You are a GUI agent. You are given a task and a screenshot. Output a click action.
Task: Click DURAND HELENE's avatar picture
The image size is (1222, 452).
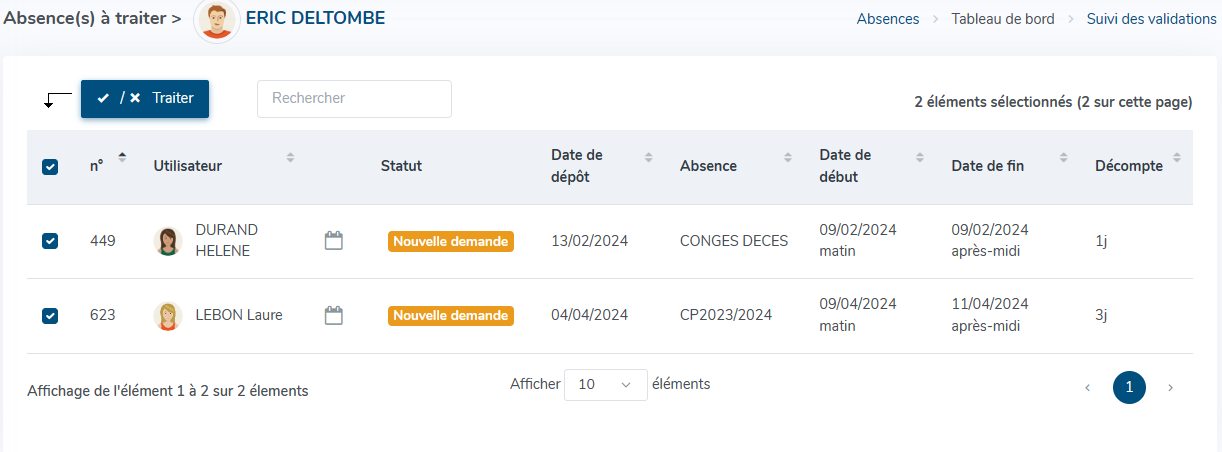(168, 241)
